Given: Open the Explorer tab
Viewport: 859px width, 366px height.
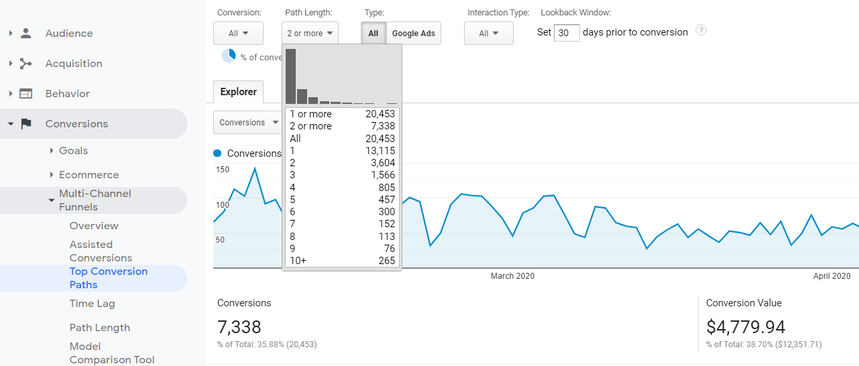Looking at the screenshot, I should 238,92.
